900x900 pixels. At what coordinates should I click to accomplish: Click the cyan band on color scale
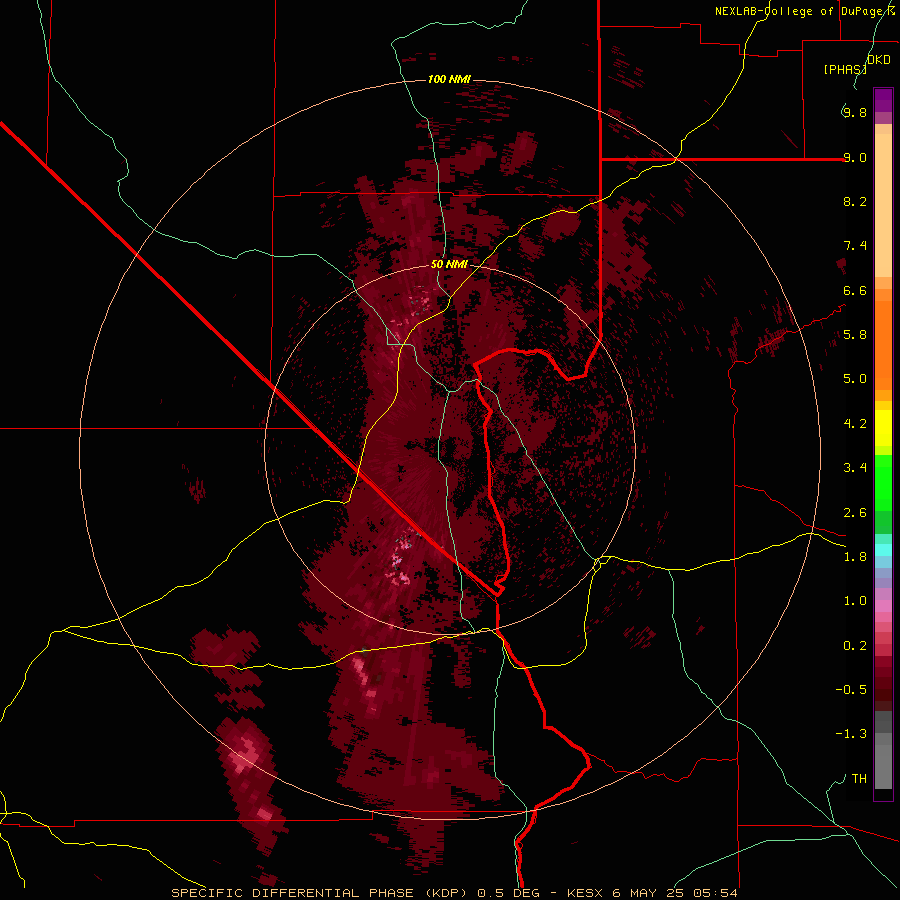[883, 550]
